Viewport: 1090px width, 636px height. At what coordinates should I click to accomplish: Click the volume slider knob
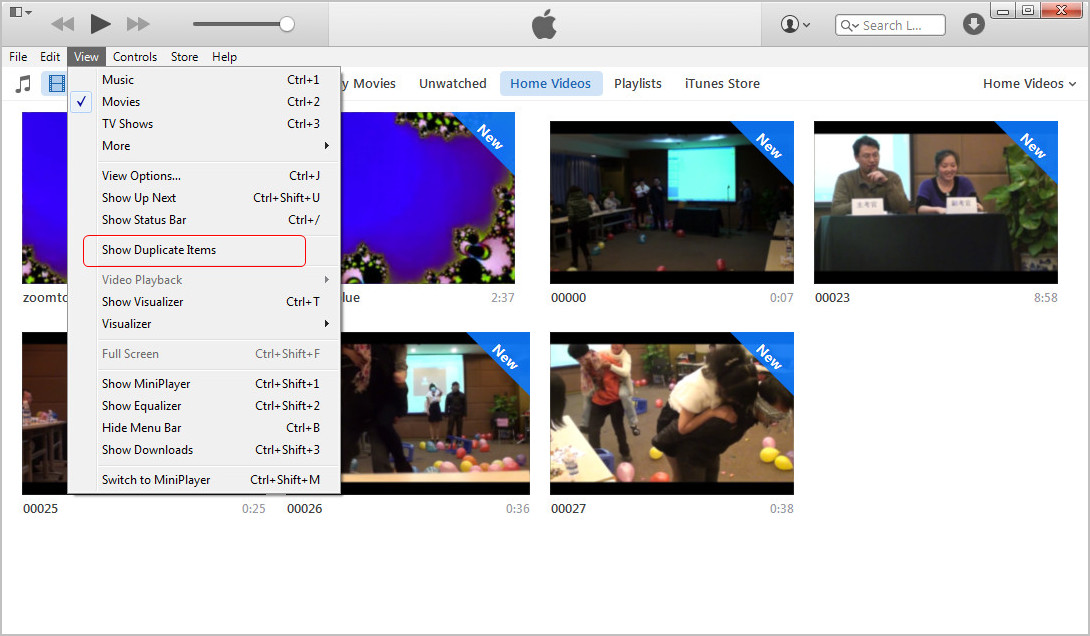click(x=286, y=24)
